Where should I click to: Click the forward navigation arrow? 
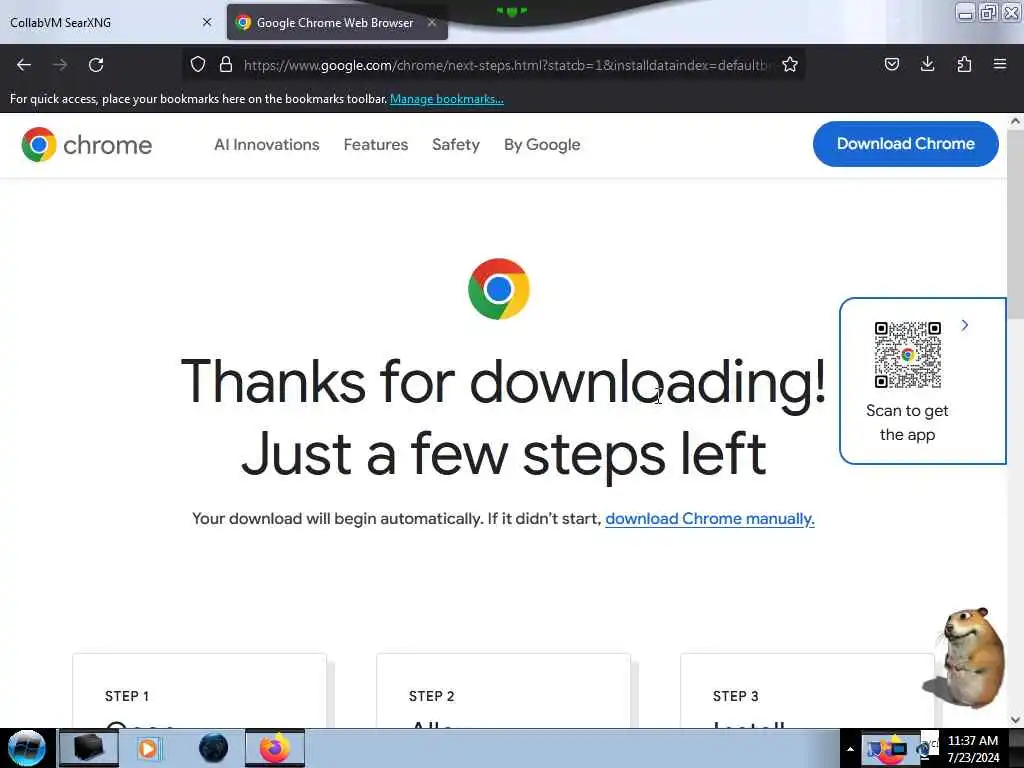(x=60, y=65)
